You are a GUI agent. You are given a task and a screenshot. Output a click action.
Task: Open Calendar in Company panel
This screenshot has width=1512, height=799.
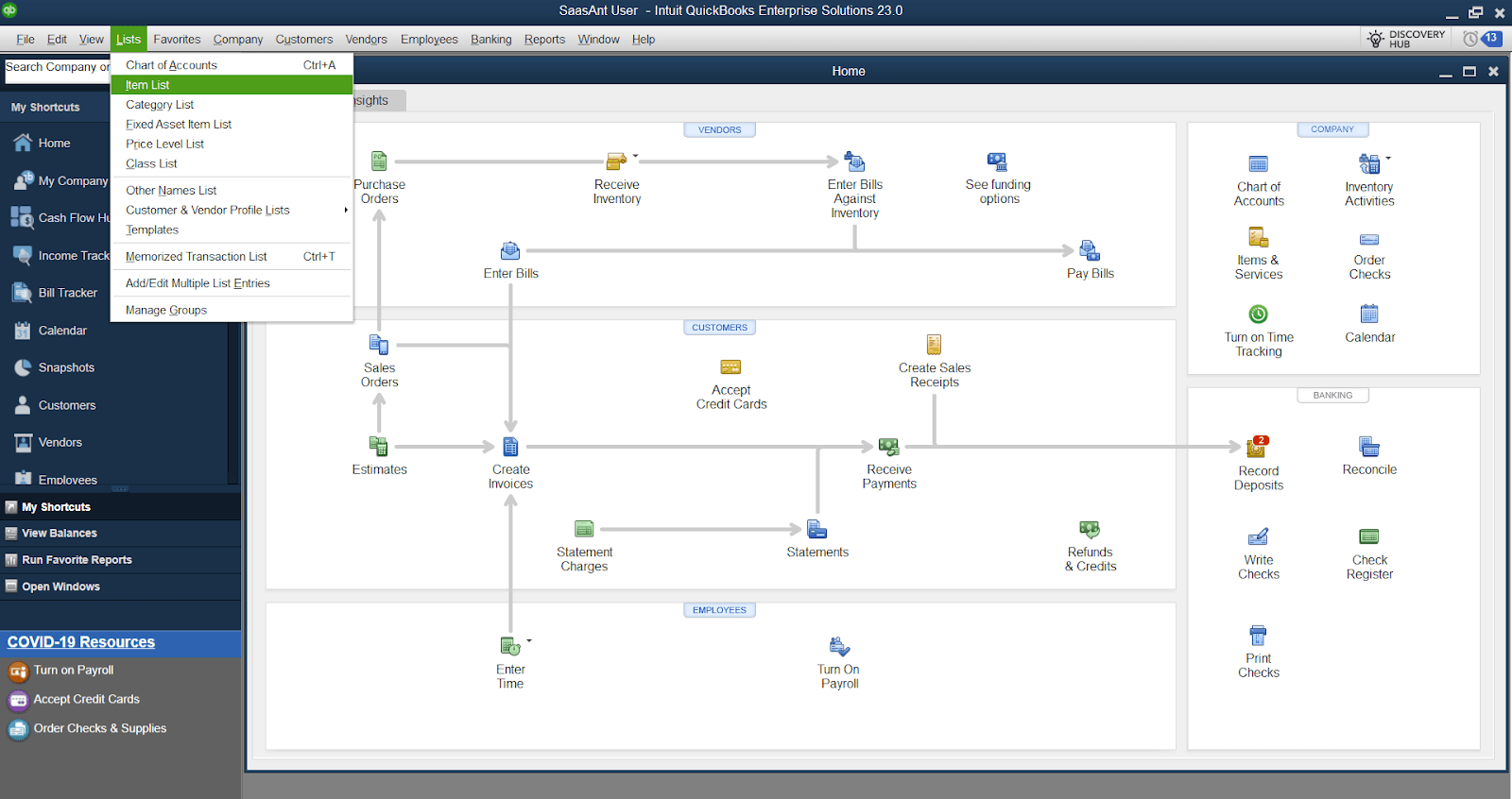tap(1369, 314)
